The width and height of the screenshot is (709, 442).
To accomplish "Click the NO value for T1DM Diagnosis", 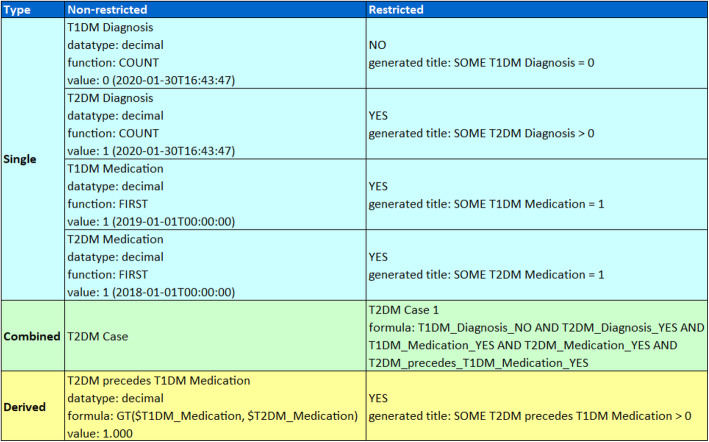I will tap(378, 46).
